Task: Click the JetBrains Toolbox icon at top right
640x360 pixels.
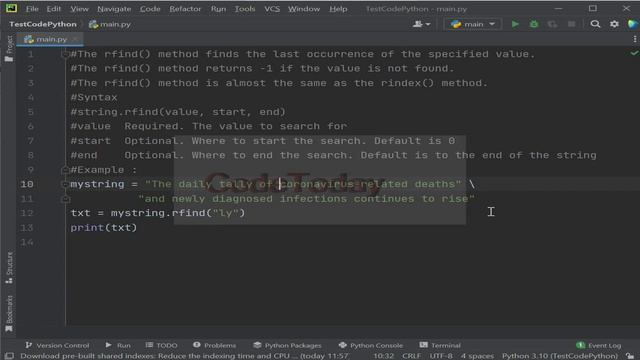Action: tap(633, 24)
